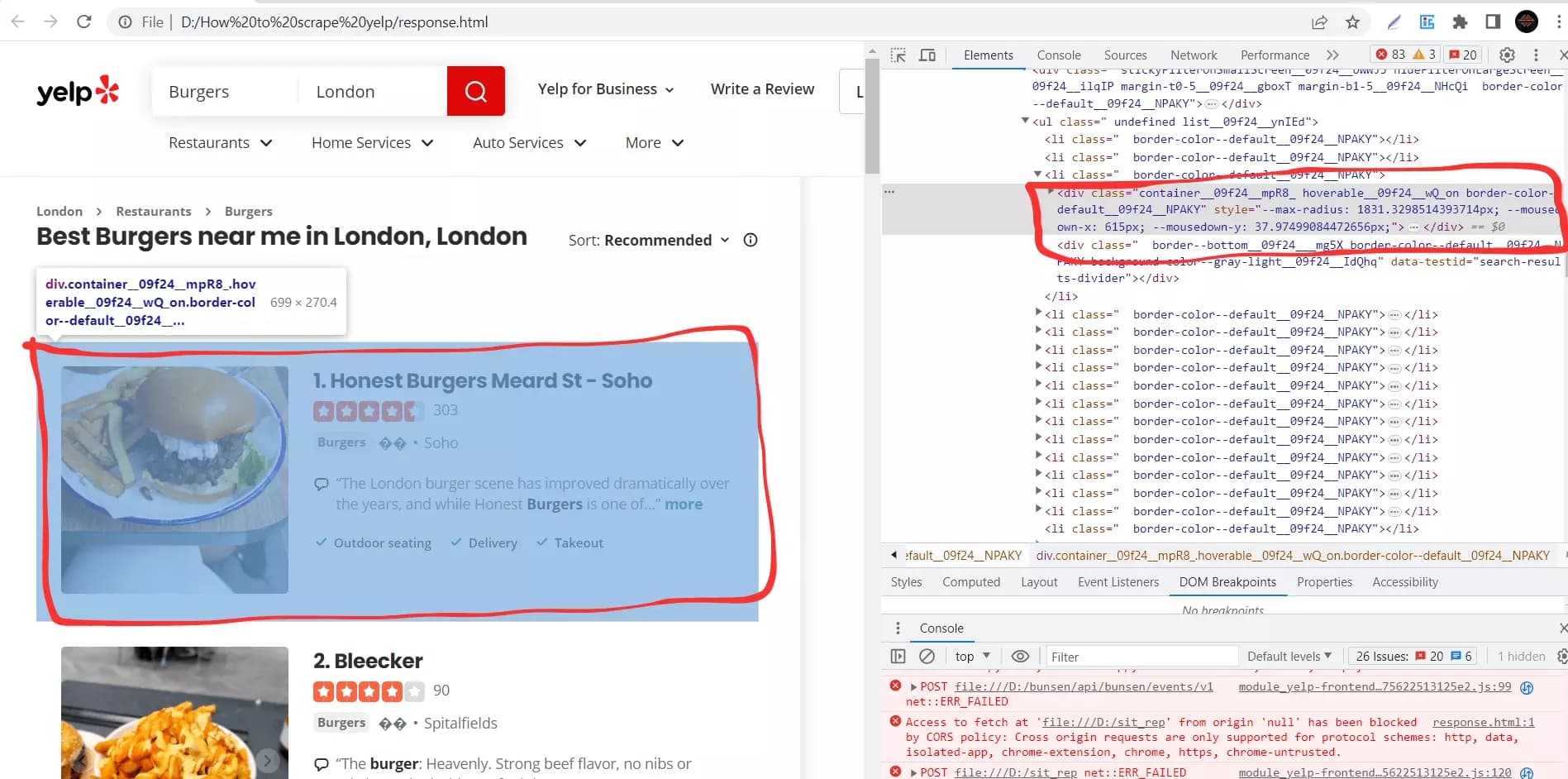The image size is (1568, 779).
Task: Open the profile avatar icon
Action: click(x=1527, y=22)
